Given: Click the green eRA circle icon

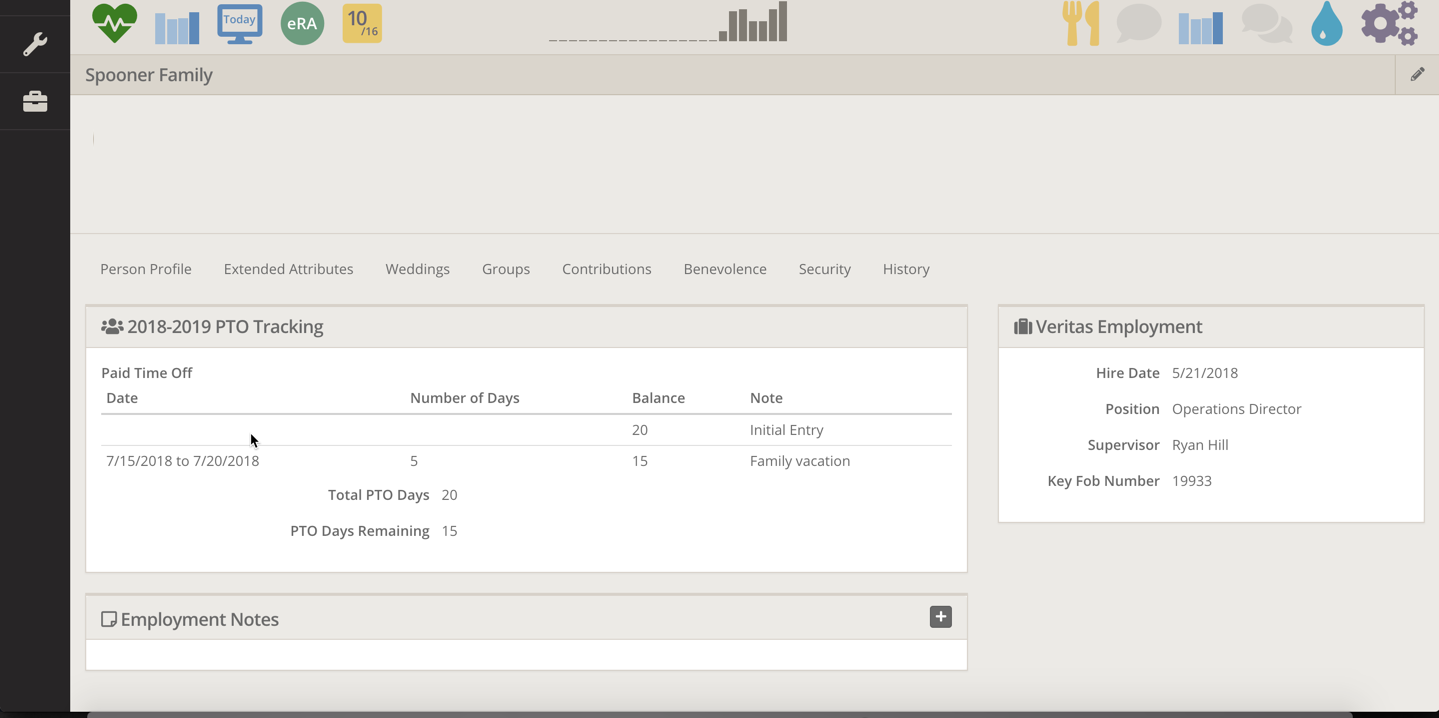Looking at the screenshot, I should [x=302, y=23].
